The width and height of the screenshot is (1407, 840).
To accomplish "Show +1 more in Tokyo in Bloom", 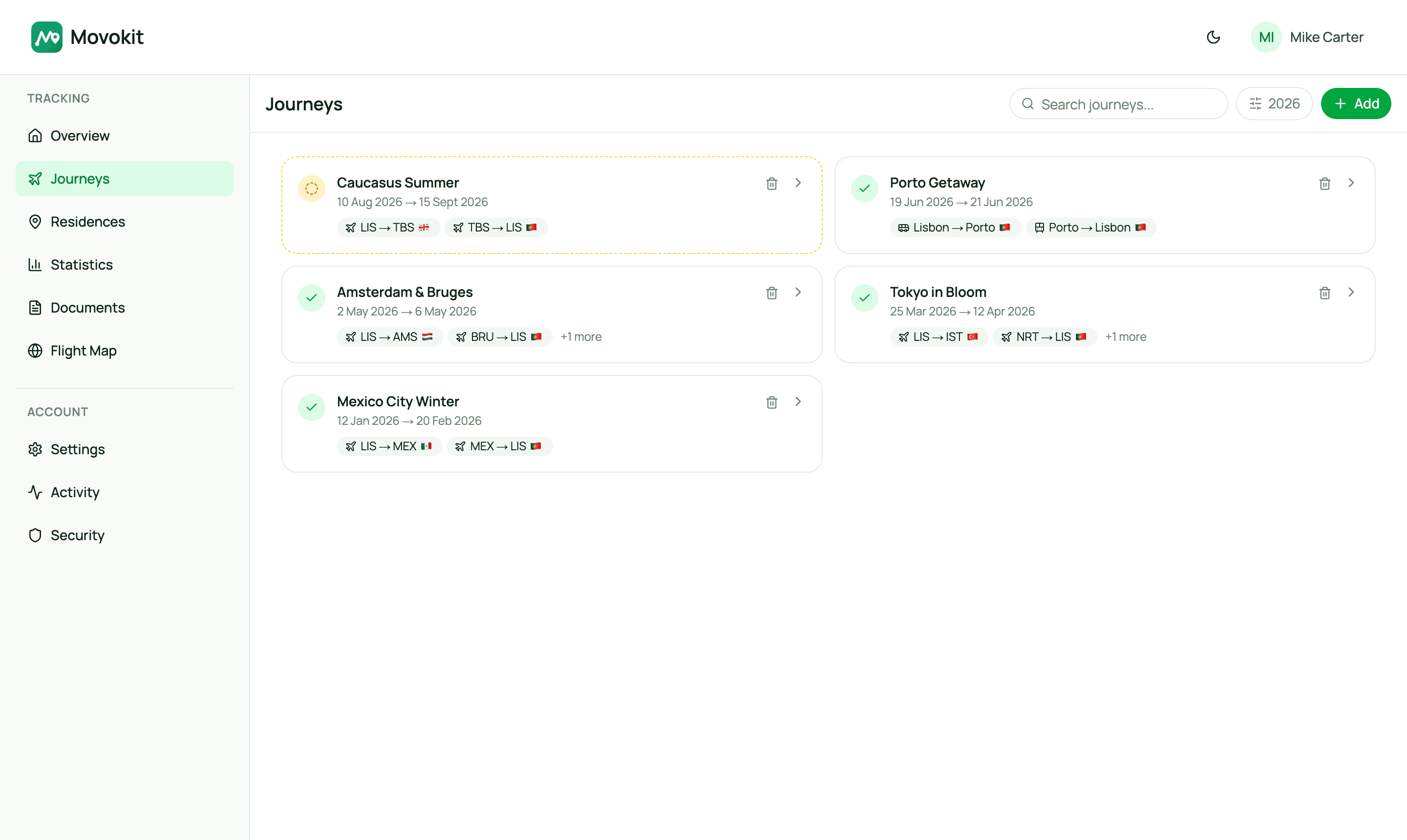I will pyautogui.click(x=1125, y=337).
